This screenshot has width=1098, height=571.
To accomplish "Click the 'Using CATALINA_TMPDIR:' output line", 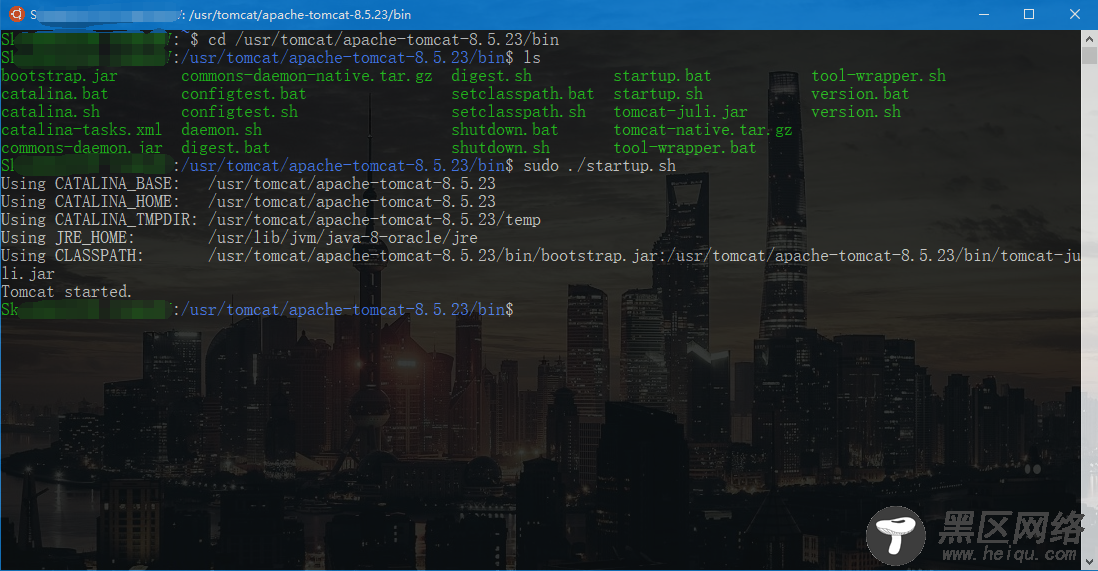I will pyautogui.click(x=271, y=220).
